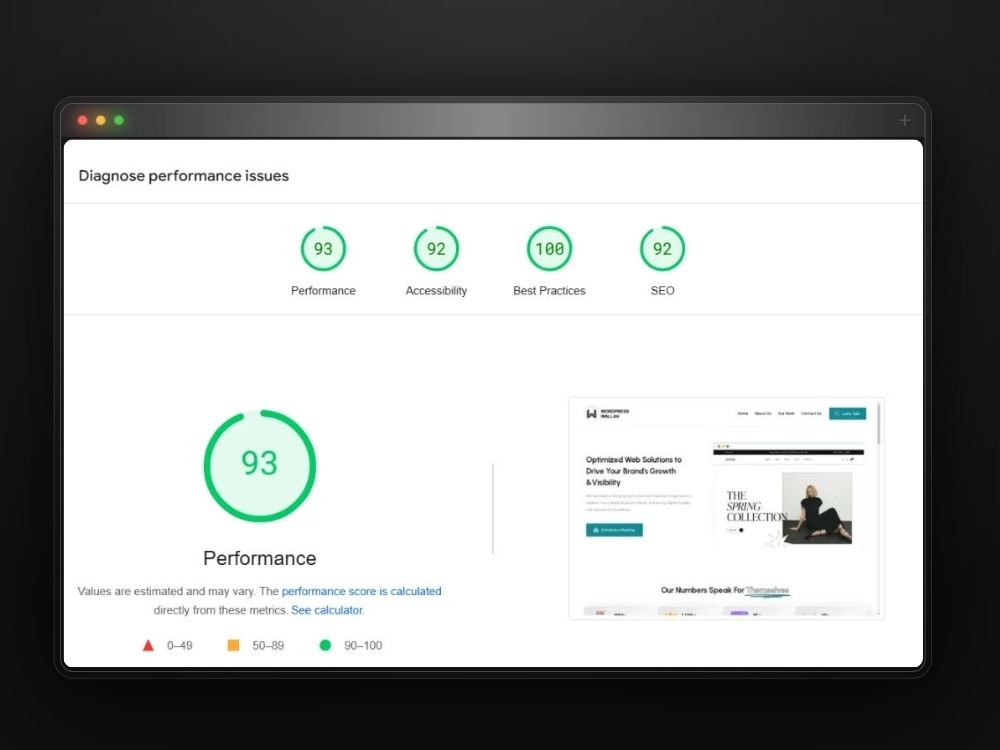Click the SEO 92 score gauge
The image size is (1000, 750).
(662, 249)
